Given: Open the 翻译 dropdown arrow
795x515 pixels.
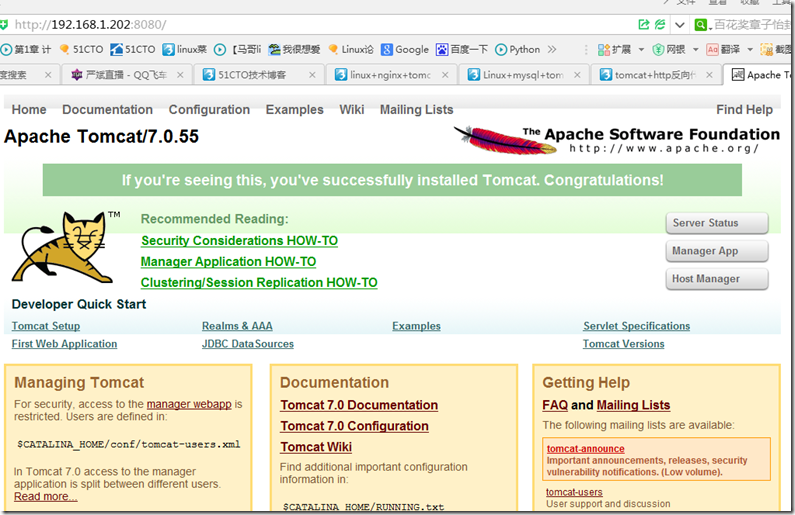Looking at the screenshot, I should point(750,50).
